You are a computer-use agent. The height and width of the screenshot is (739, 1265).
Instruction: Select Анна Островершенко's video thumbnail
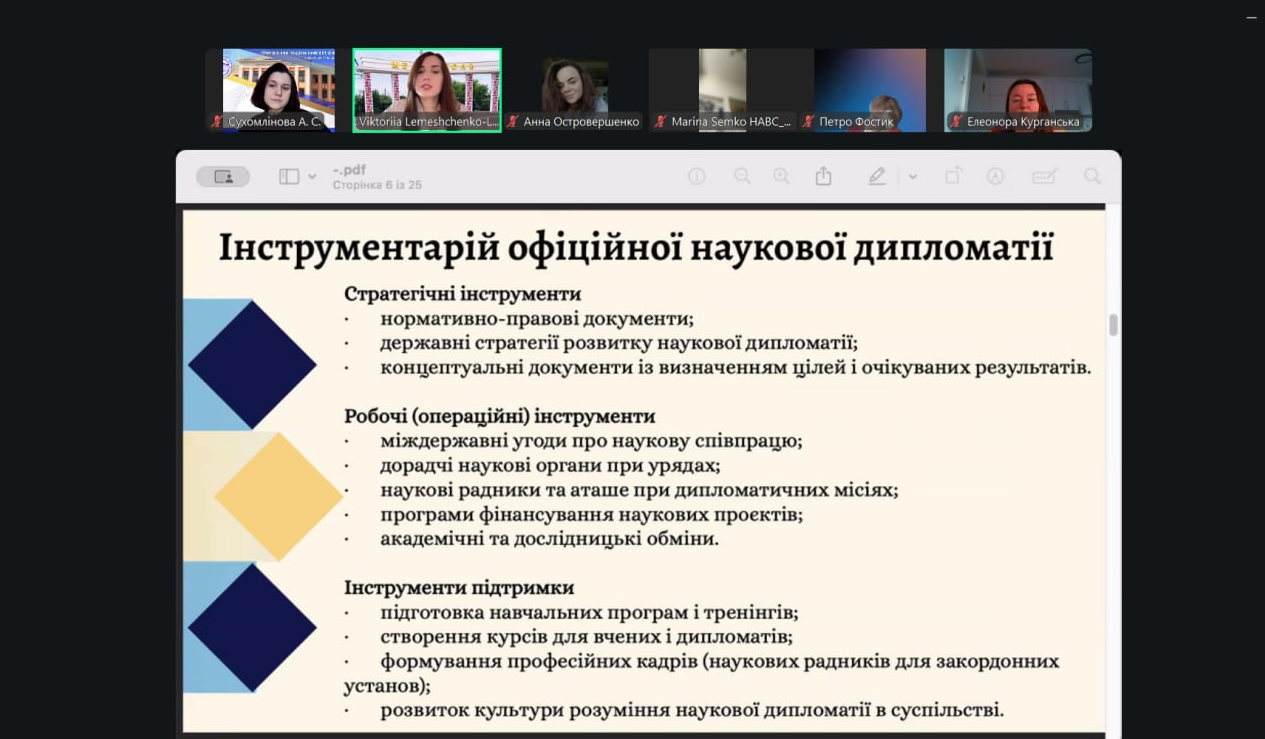pyautogui.click(x=575, y=90)
